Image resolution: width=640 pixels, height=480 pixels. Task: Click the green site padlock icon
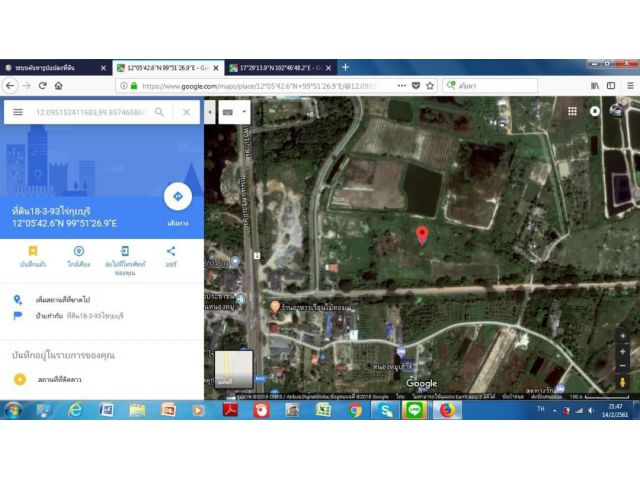(x=134, y=86)
